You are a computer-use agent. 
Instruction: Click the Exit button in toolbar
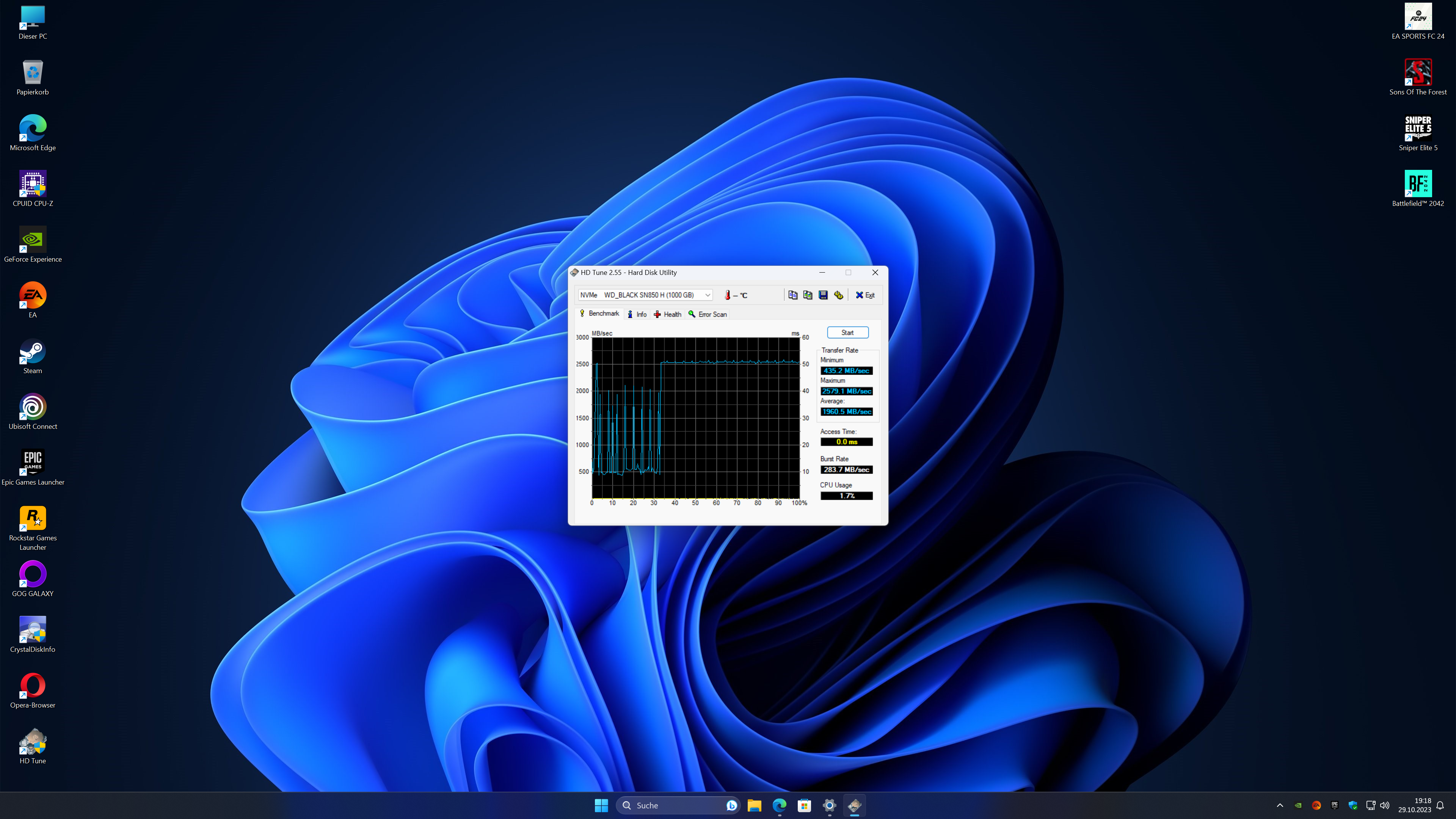tap(865, 295)
